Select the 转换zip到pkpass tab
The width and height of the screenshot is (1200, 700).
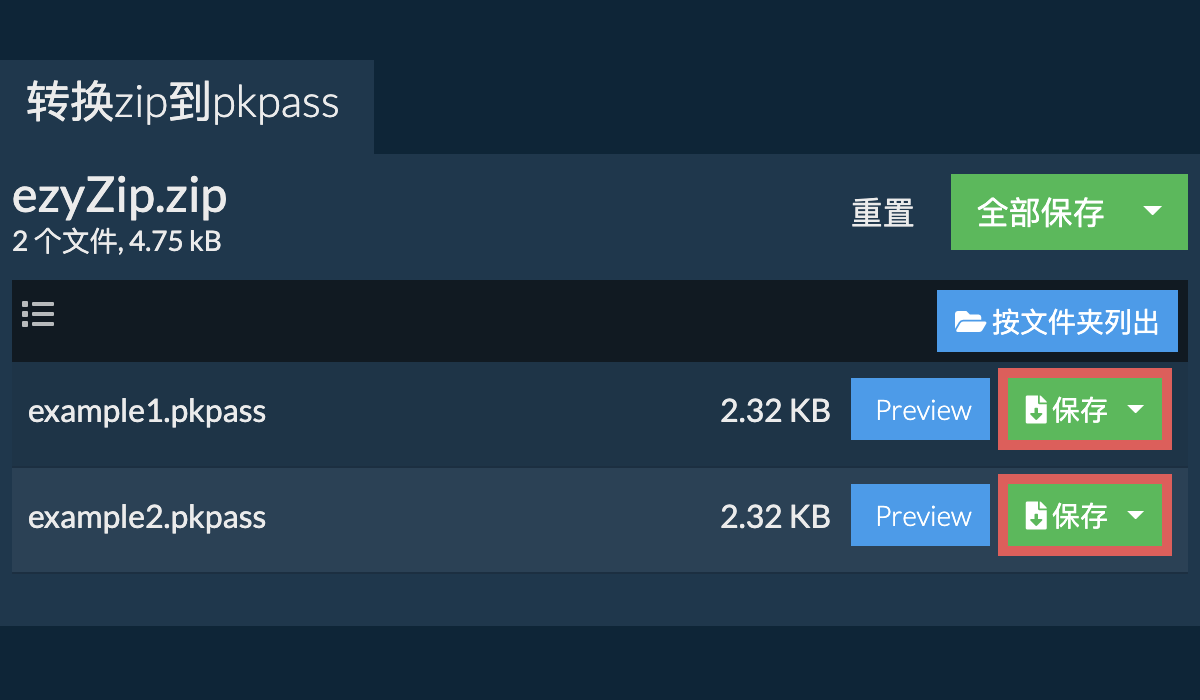click(x=183, y=105)
